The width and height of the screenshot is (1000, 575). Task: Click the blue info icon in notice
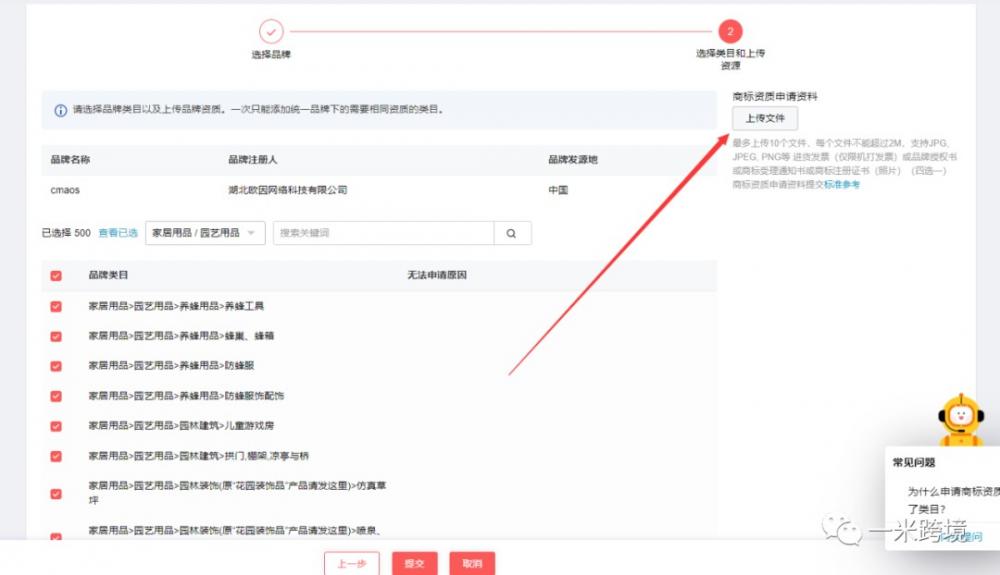pos(61,110)
